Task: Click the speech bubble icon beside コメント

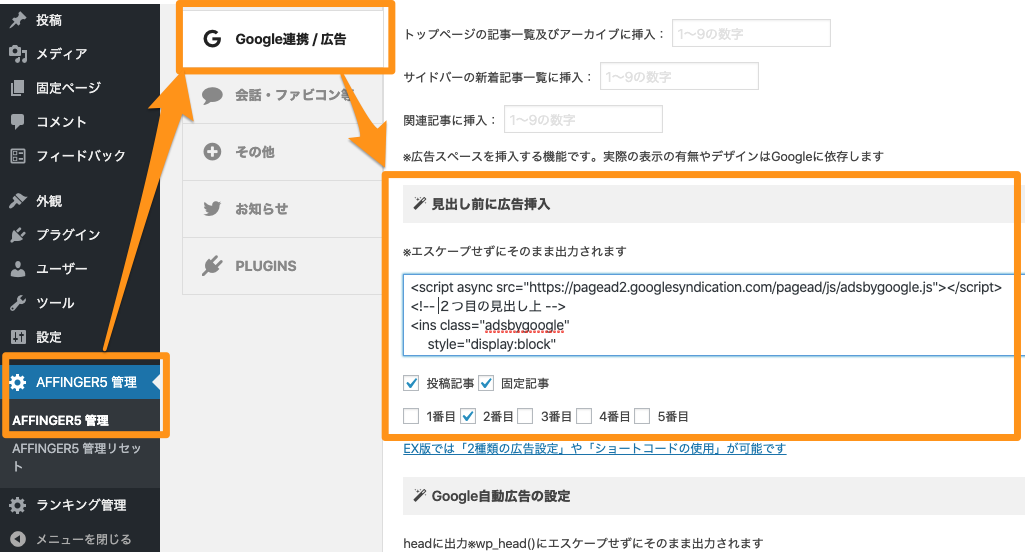Action: point(18,122)
